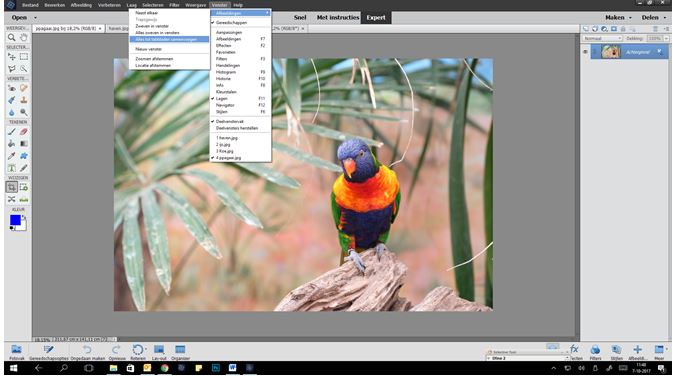Show the Gereedschapsopties tool options
Image resolution: width=673 pixels, height=376 pixels.
(x=49, y=352)
